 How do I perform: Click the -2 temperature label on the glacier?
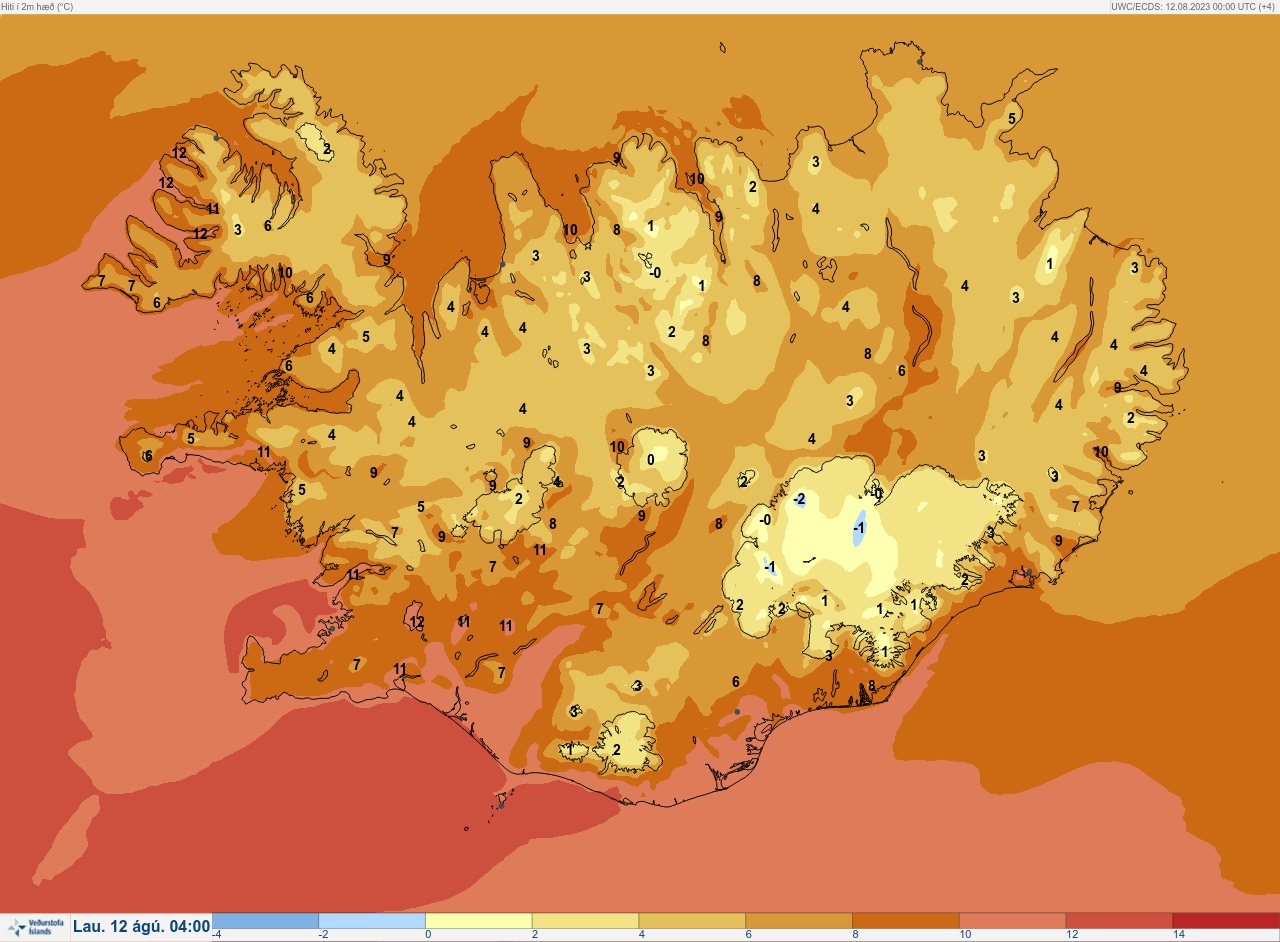pos(798,498)
